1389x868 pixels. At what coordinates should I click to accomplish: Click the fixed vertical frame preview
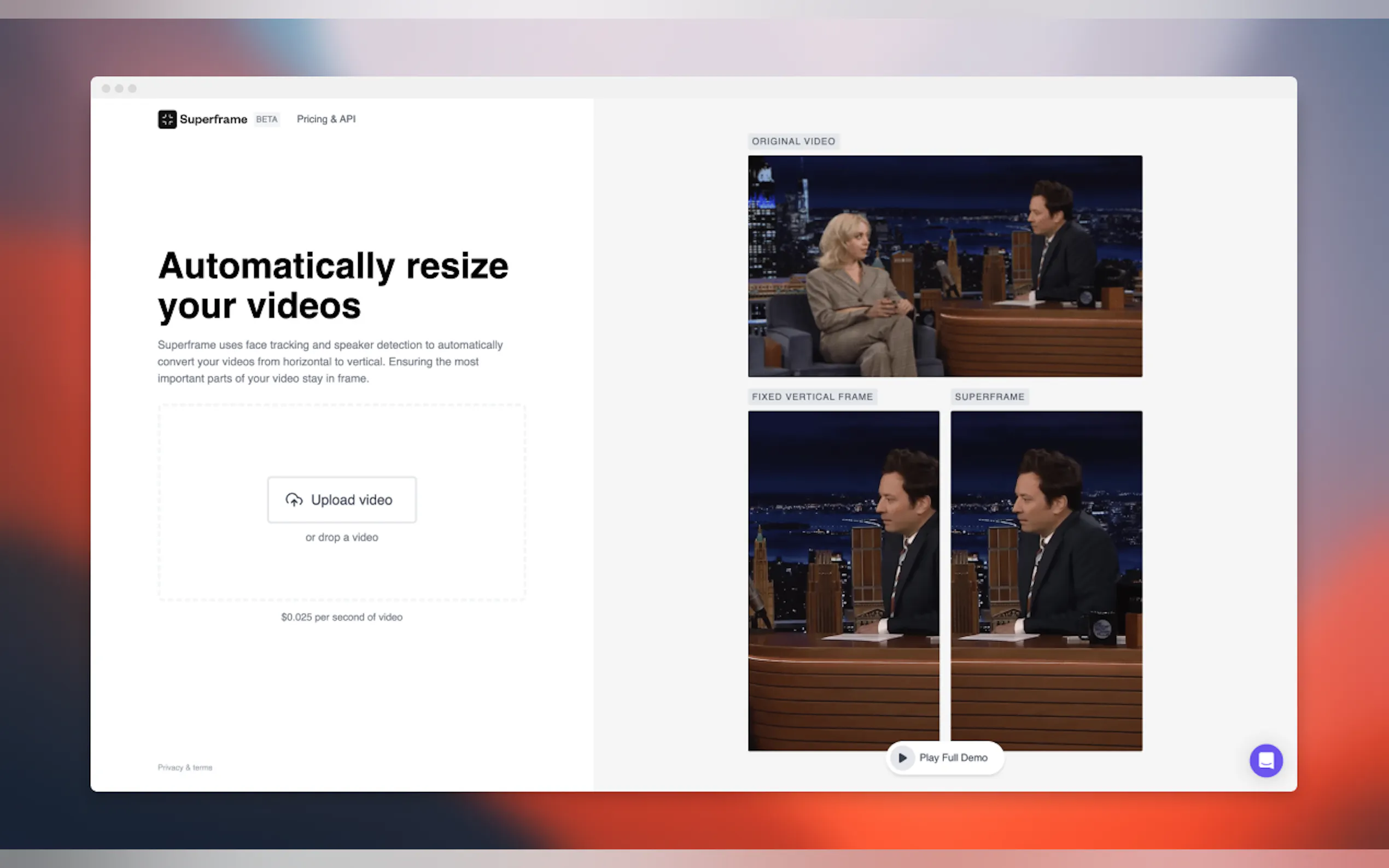(843, 580)
